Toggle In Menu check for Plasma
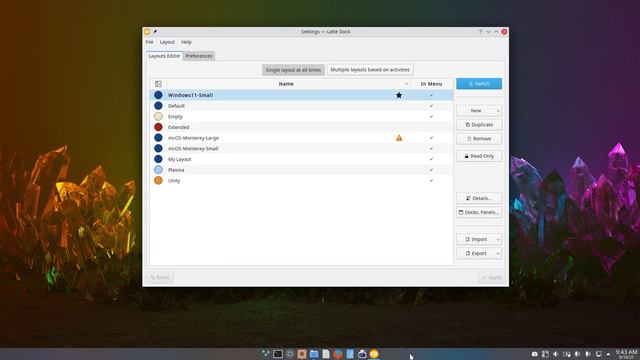 [x=431, y=170]
